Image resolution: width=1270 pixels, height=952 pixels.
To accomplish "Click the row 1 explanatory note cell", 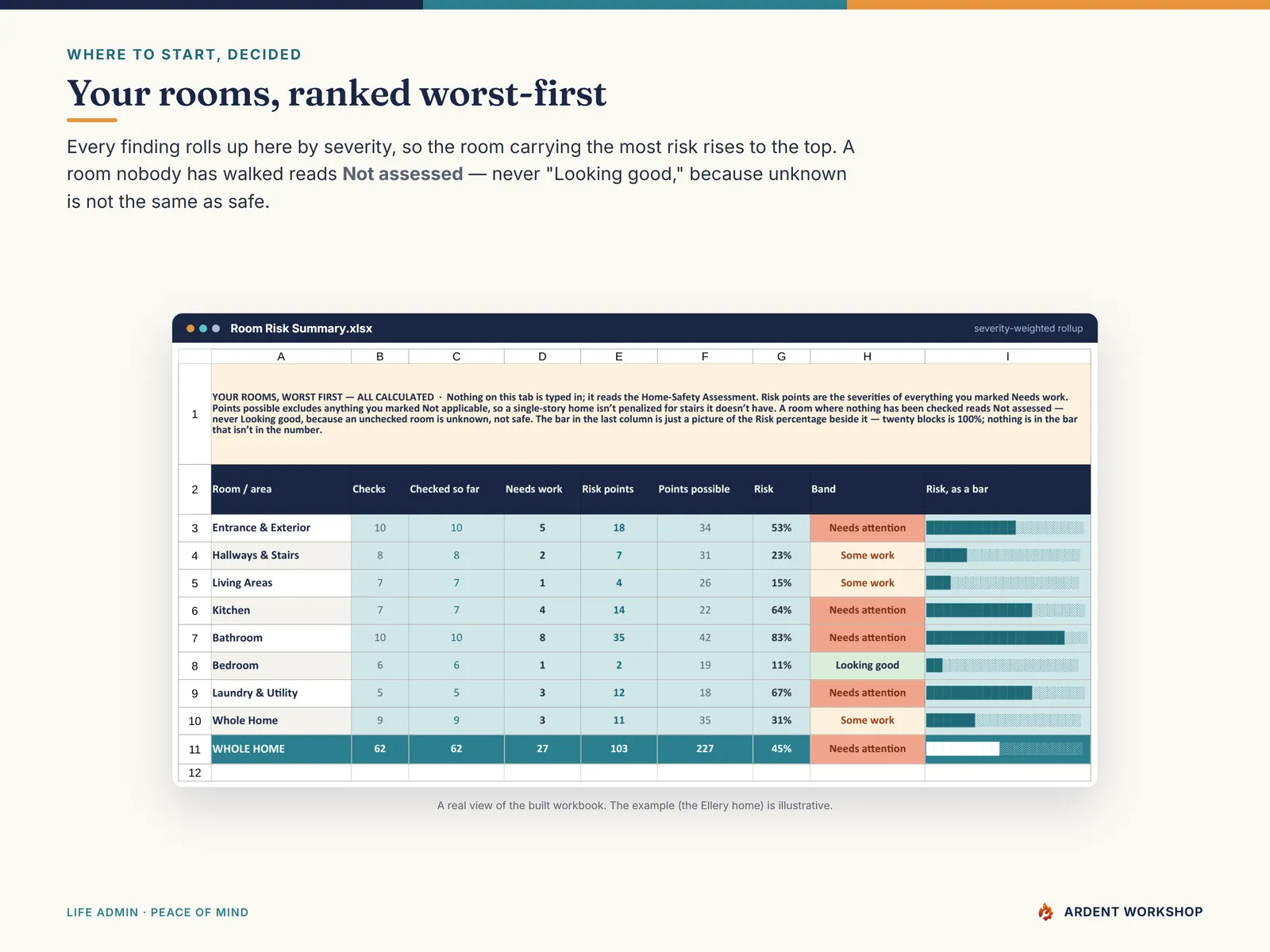I will 651,414.
